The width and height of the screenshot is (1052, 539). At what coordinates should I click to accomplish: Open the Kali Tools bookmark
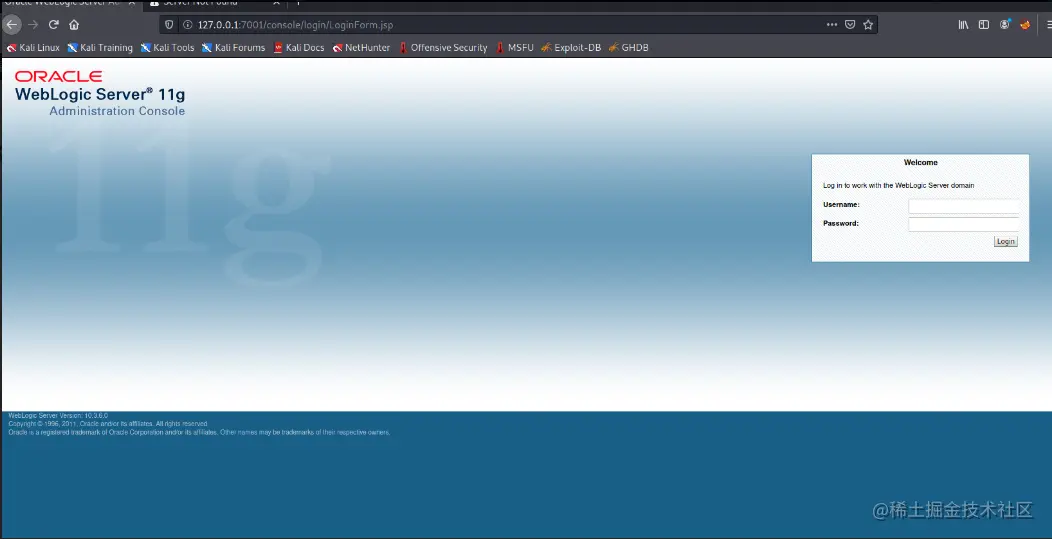click(x=167, y=48)
